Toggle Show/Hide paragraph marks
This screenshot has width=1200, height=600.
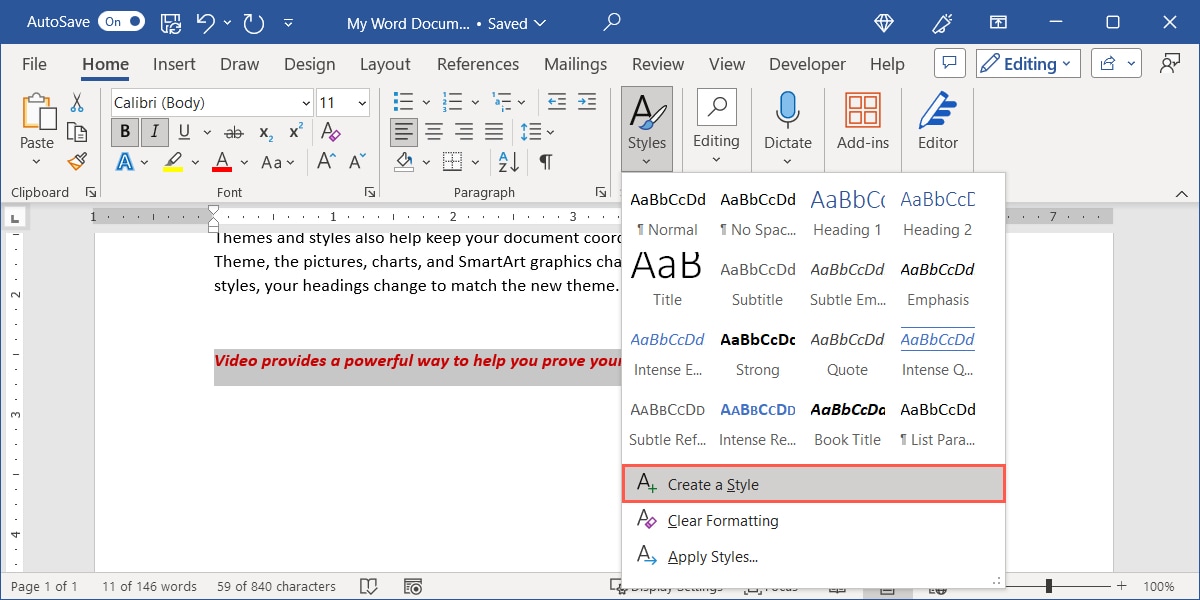pos(544,161)
